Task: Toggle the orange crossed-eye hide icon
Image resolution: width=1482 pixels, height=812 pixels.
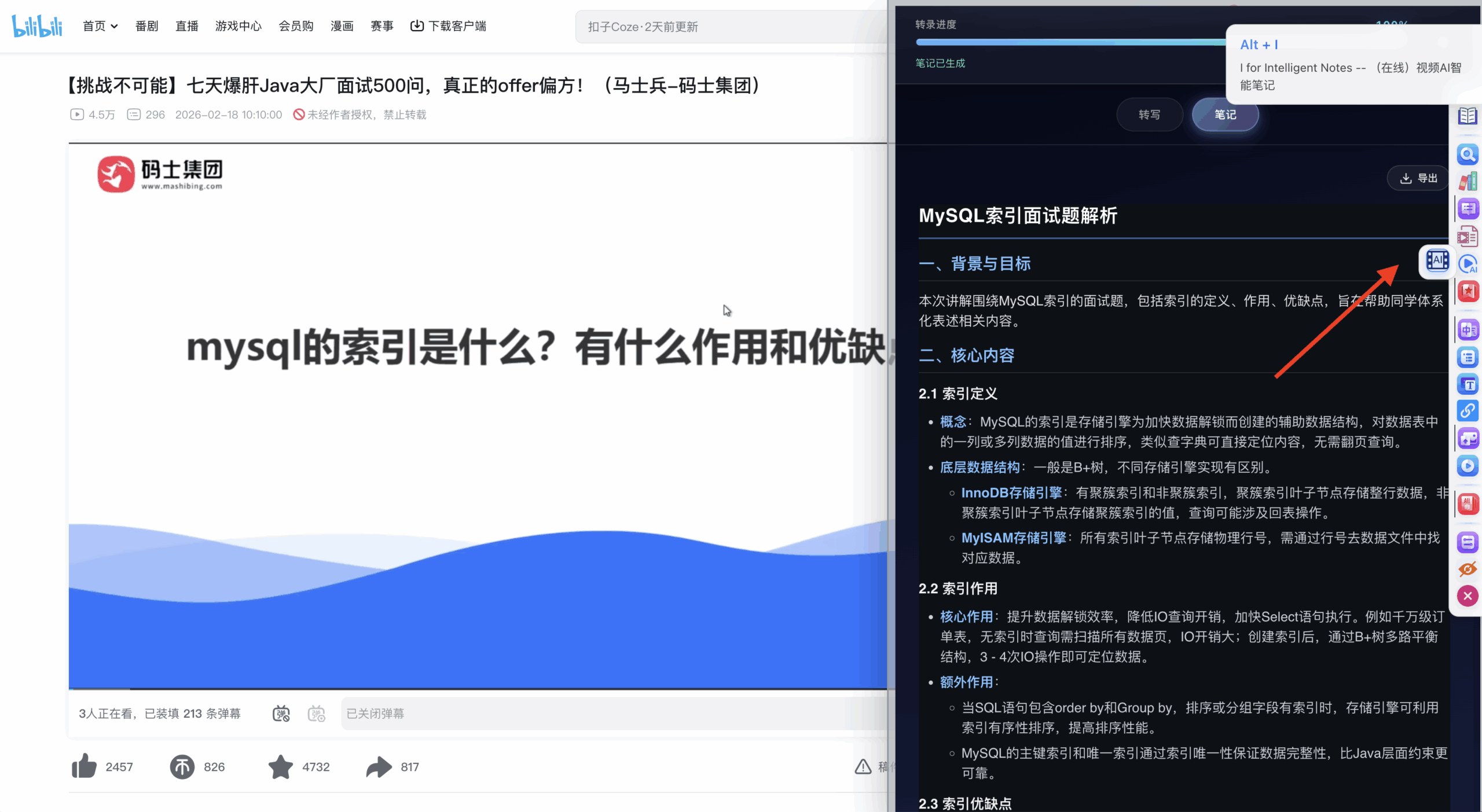Action: click(1467, 569)
